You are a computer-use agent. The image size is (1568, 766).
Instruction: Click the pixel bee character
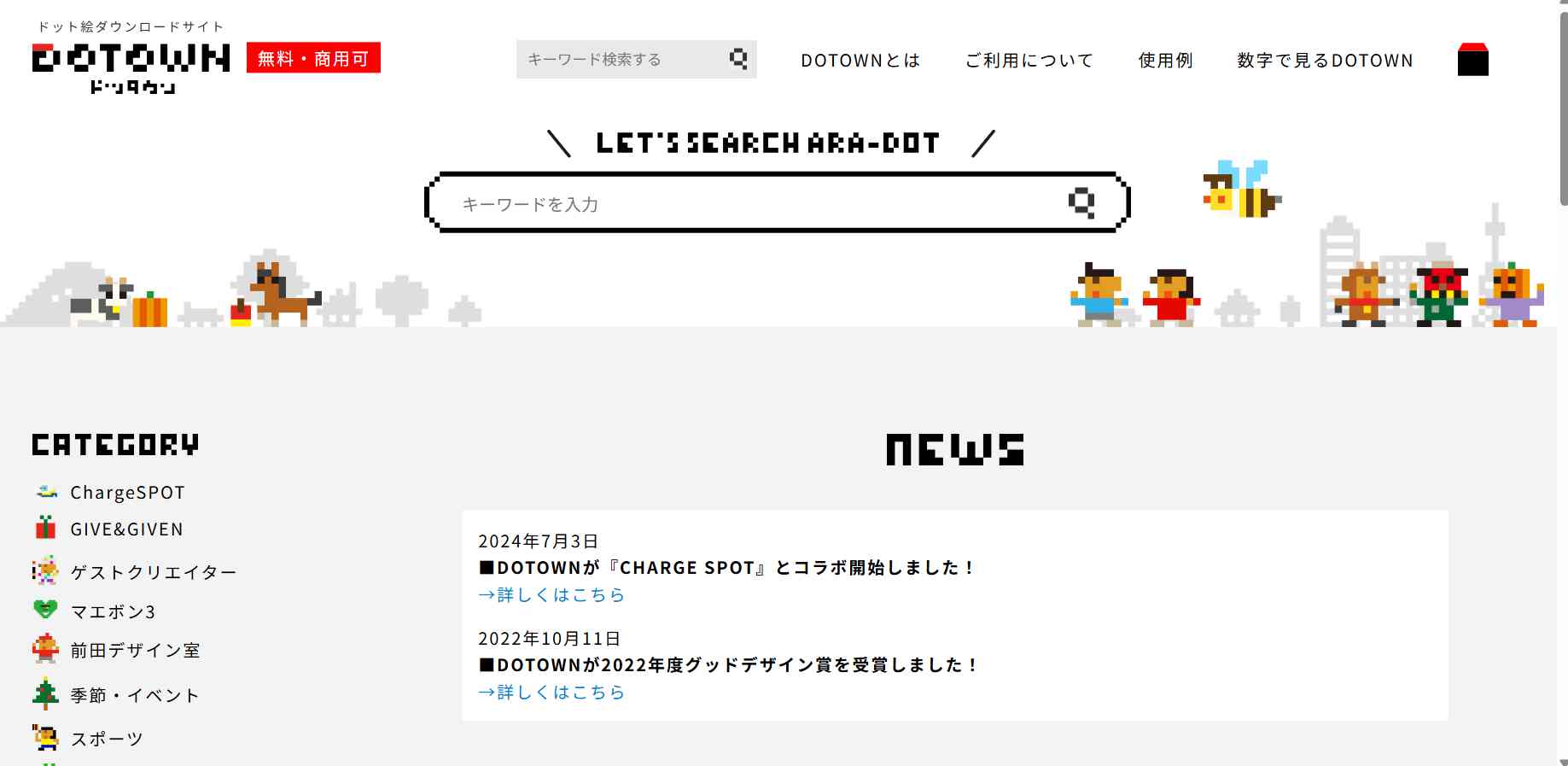coord(1242,190)
